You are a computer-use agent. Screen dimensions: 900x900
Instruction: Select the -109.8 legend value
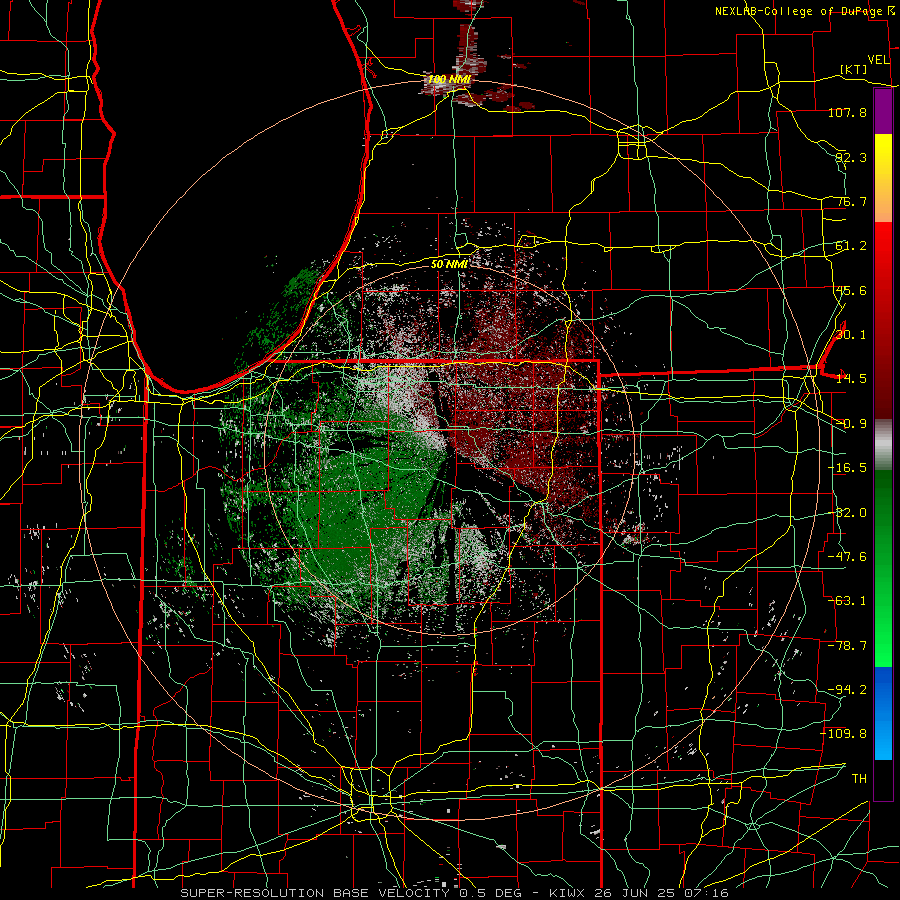844,734
